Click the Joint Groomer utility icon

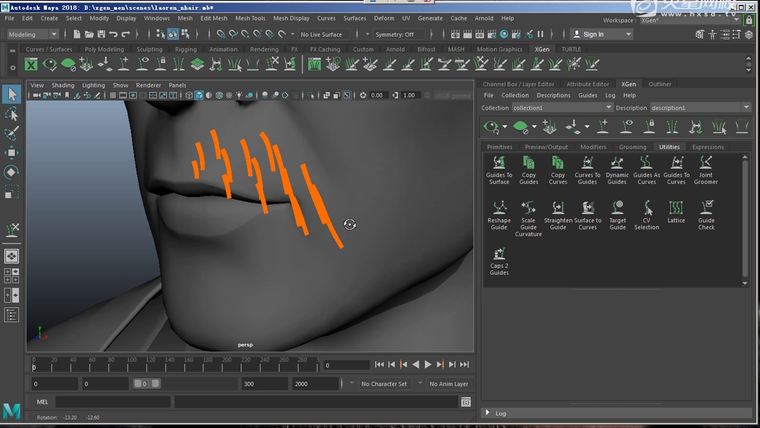point(706,163)
